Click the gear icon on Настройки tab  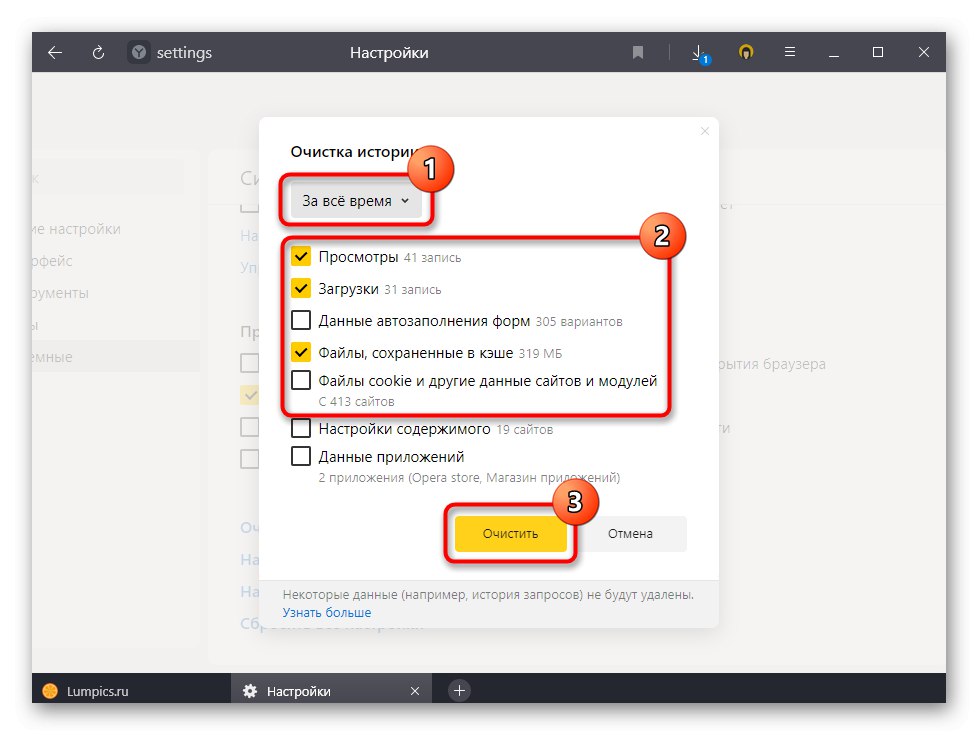(249, 691)
